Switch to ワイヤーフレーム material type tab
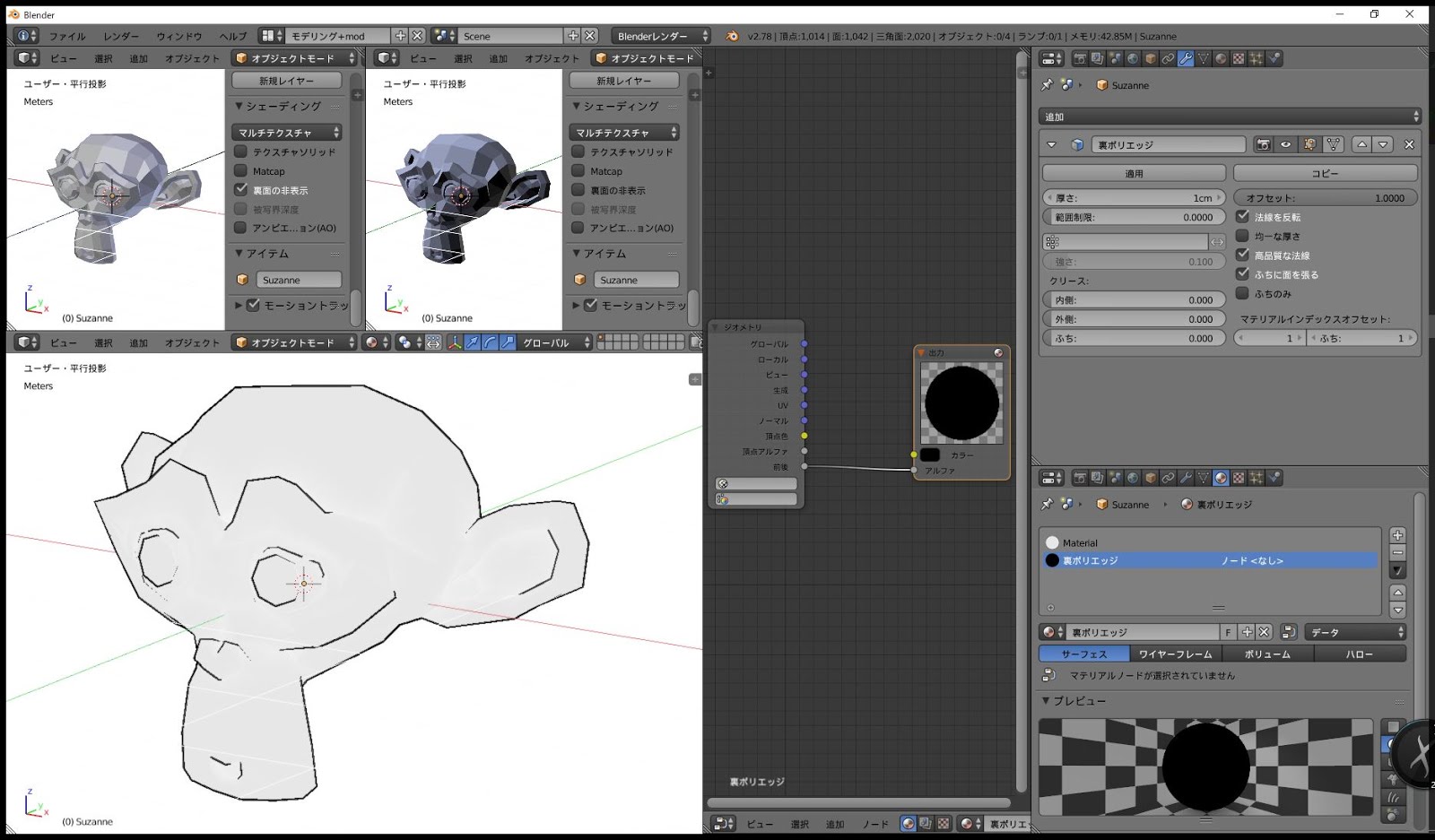The image size is (1435, 840). click(1175, 654)
